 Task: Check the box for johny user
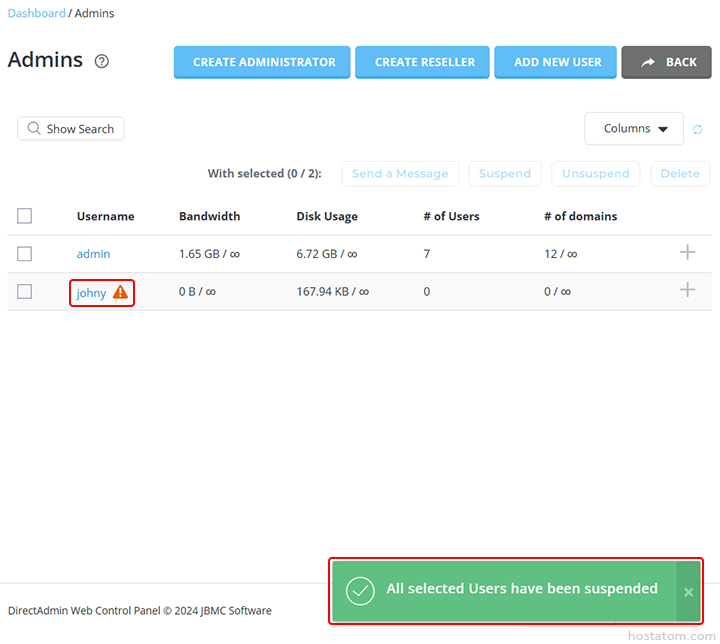pos(25,292)
